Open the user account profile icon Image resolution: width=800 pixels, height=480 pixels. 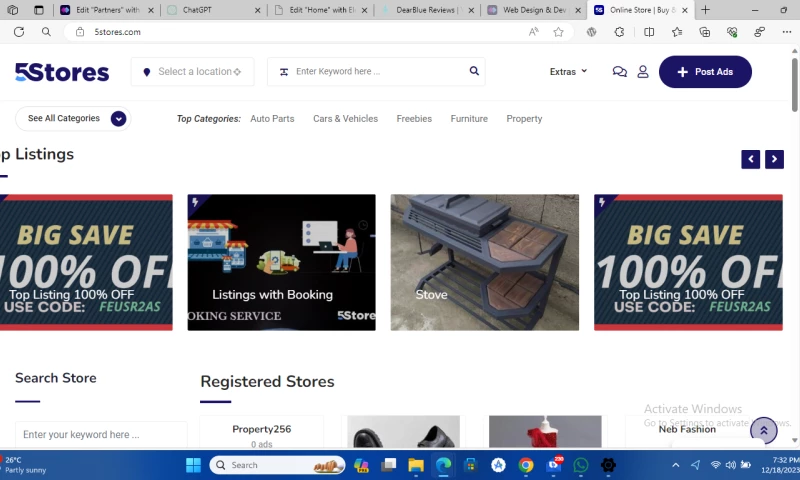pyautogui.click(x=643, y=71)
